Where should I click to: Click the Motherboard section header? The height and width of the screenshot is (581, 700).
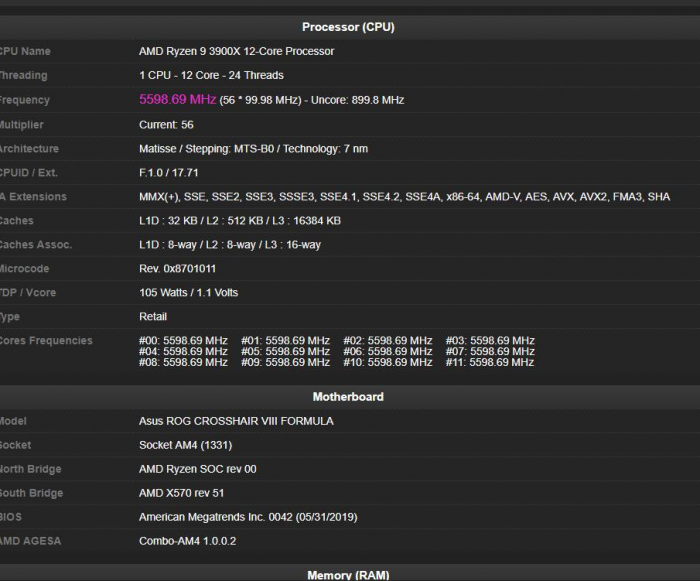click(x=348, y=397)
